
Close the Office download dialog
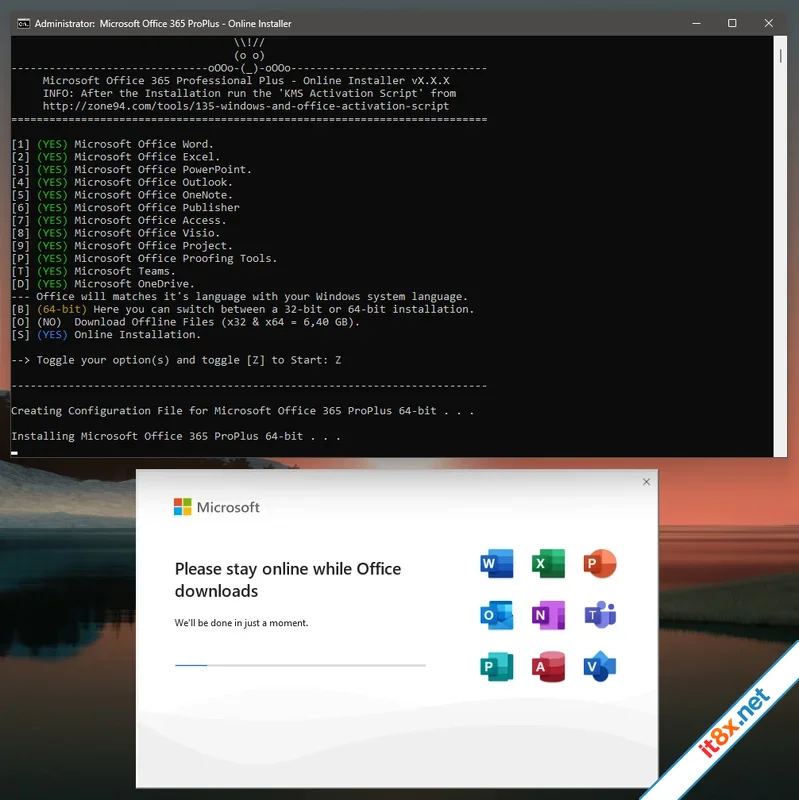click(646, 482)
